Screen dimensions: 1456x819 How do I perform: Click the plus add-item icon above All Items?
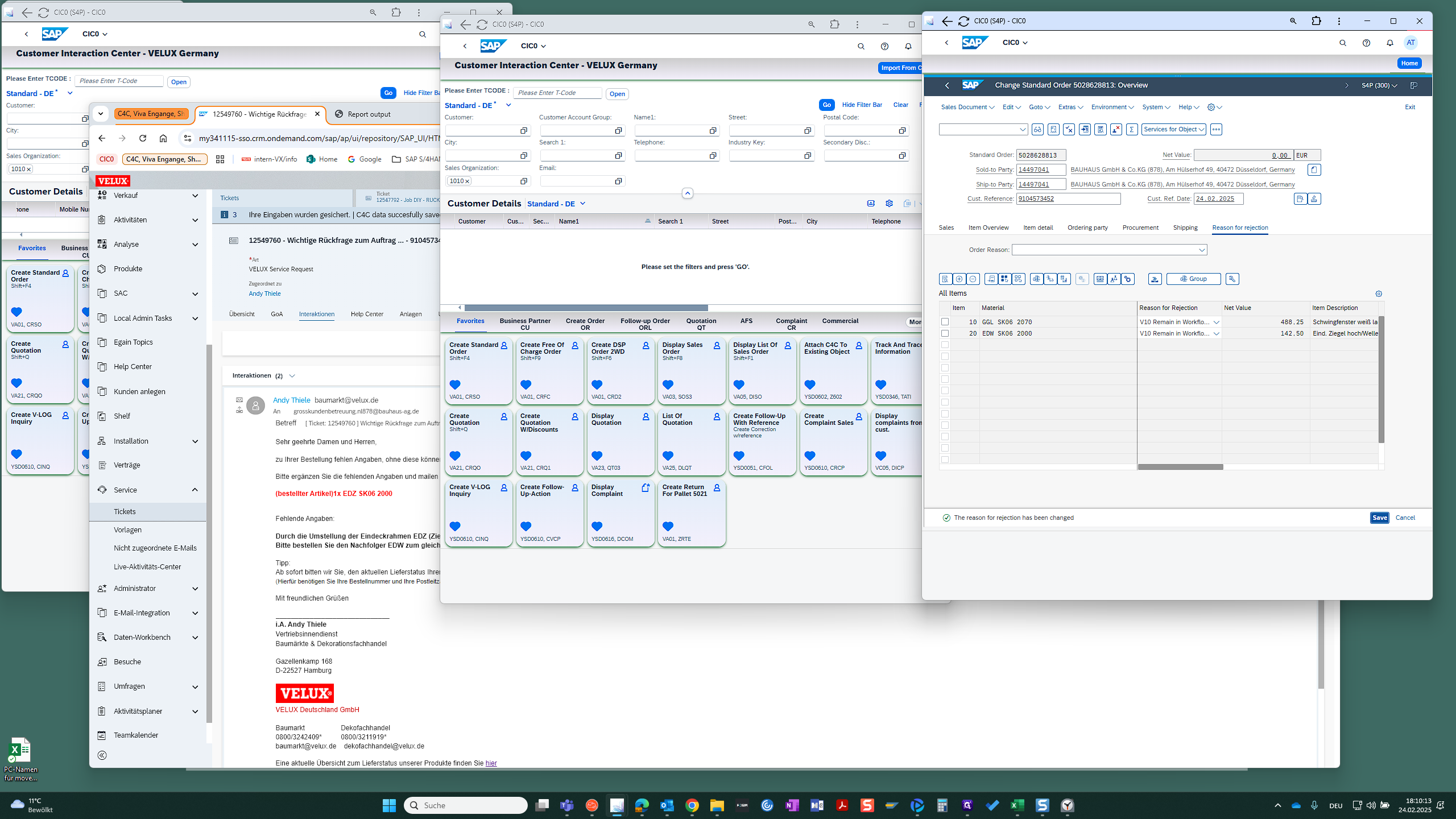tap(959, 279)
